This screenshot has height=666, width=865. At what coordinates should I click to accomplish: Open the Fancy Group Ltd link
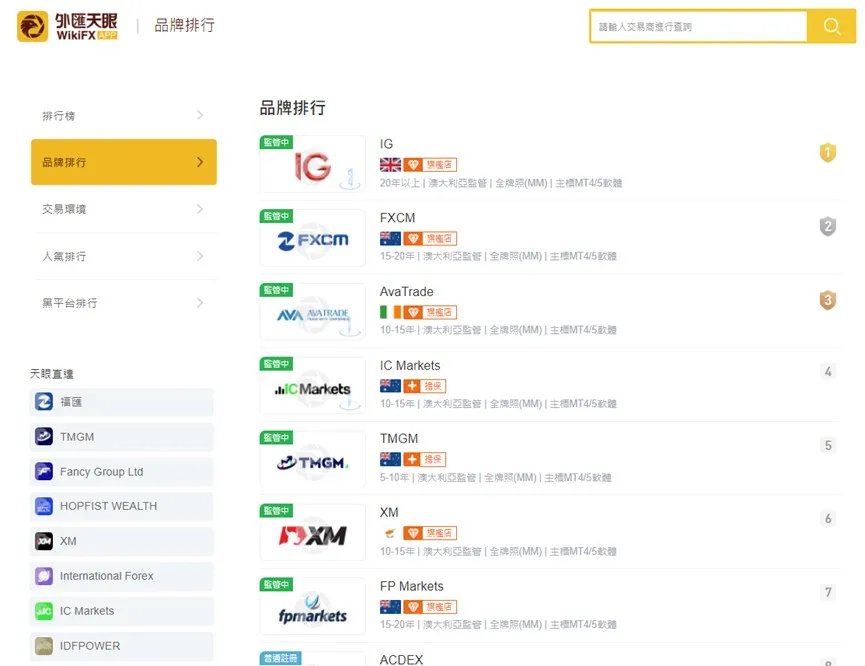tap(121, 471)
